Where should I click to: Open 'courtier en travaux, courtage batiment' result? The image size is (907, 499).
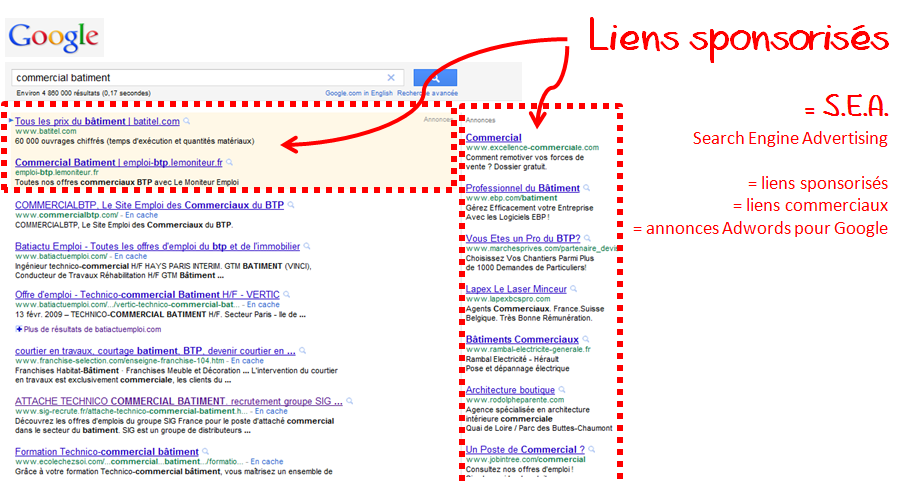[x=155, y=351]
